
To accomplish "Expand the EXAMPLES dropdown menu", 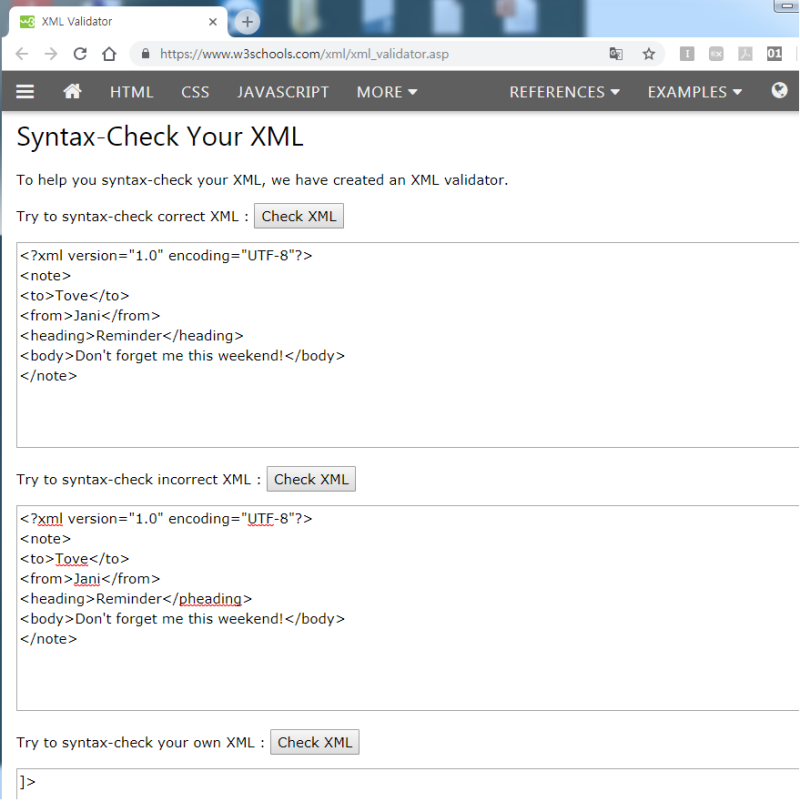I will [694, 91].
